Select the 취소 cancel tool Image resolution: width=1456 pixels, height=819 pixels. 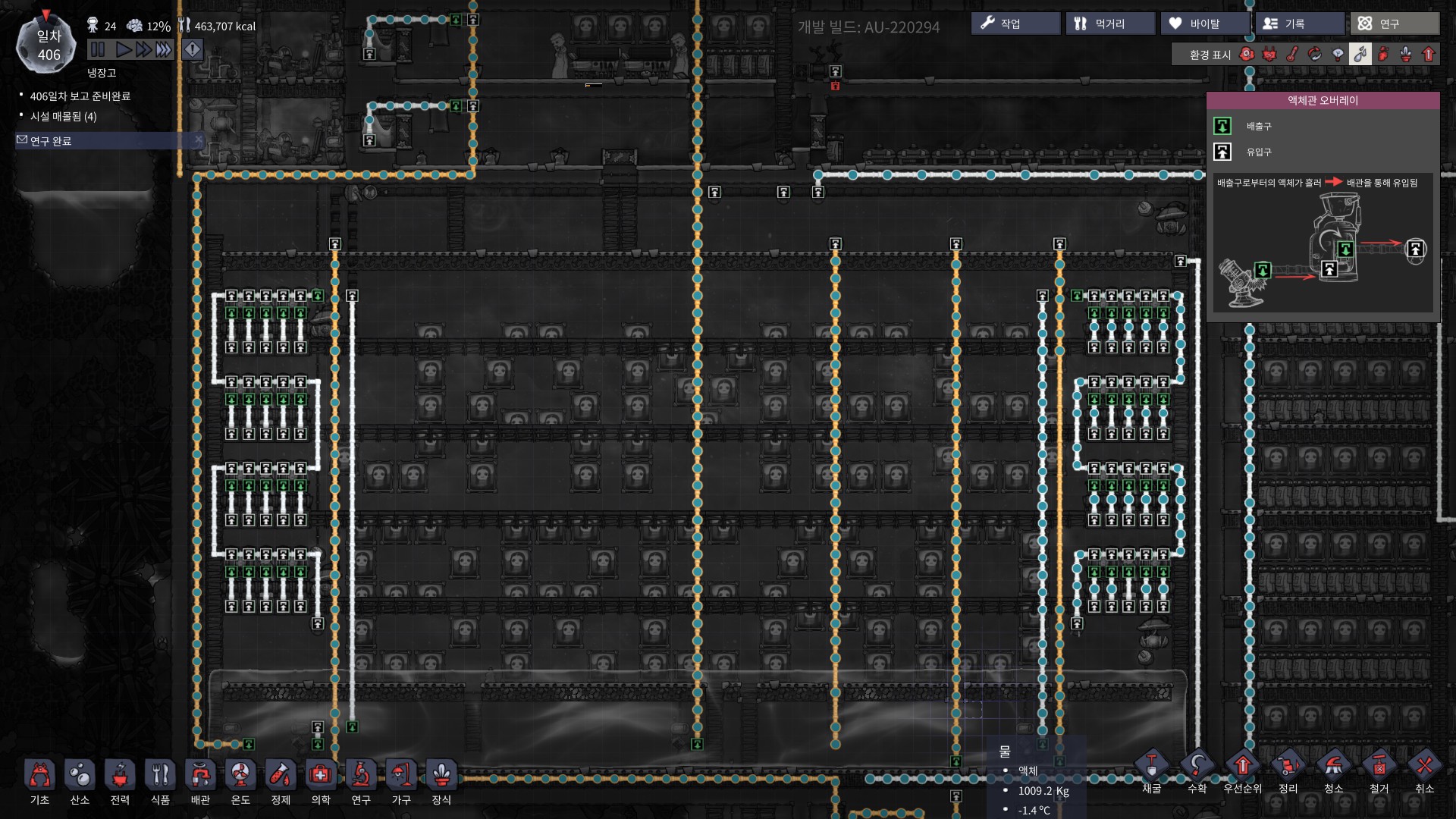1424,766
